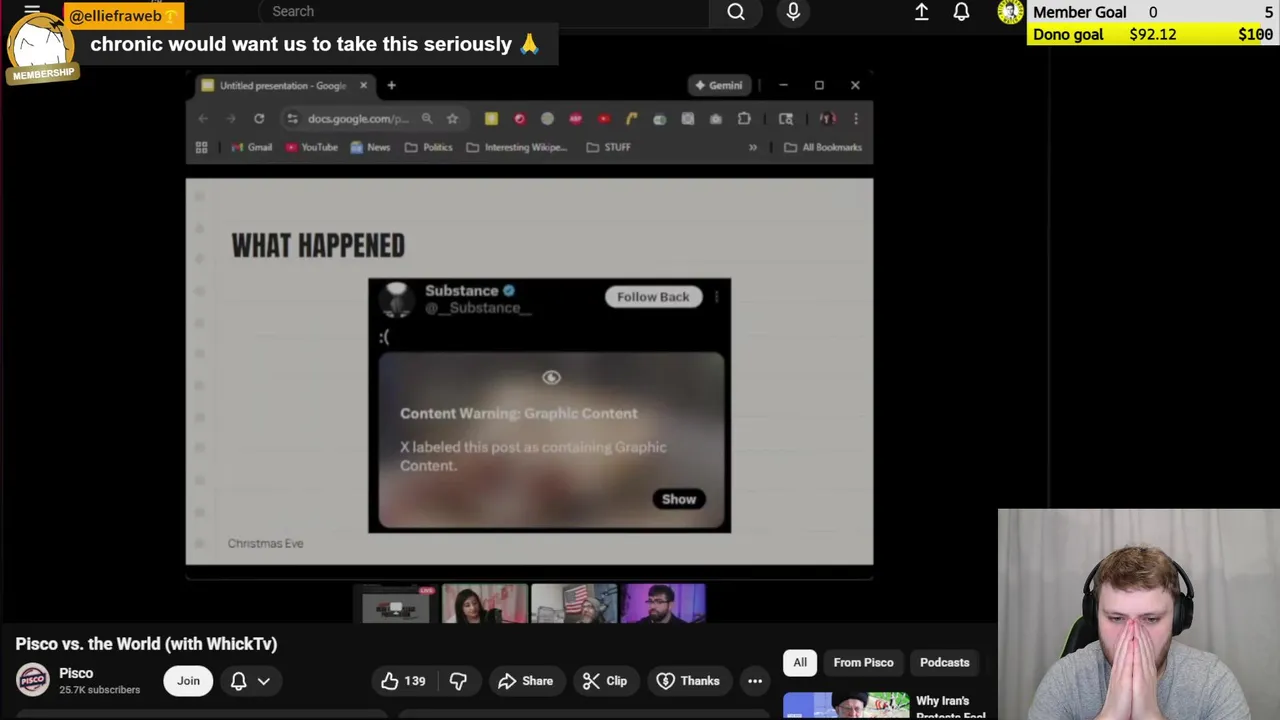The height and width of the screenshot is (720, 1280).
Task: Click the Follow Back button on tweet
Action: point(653,297)
